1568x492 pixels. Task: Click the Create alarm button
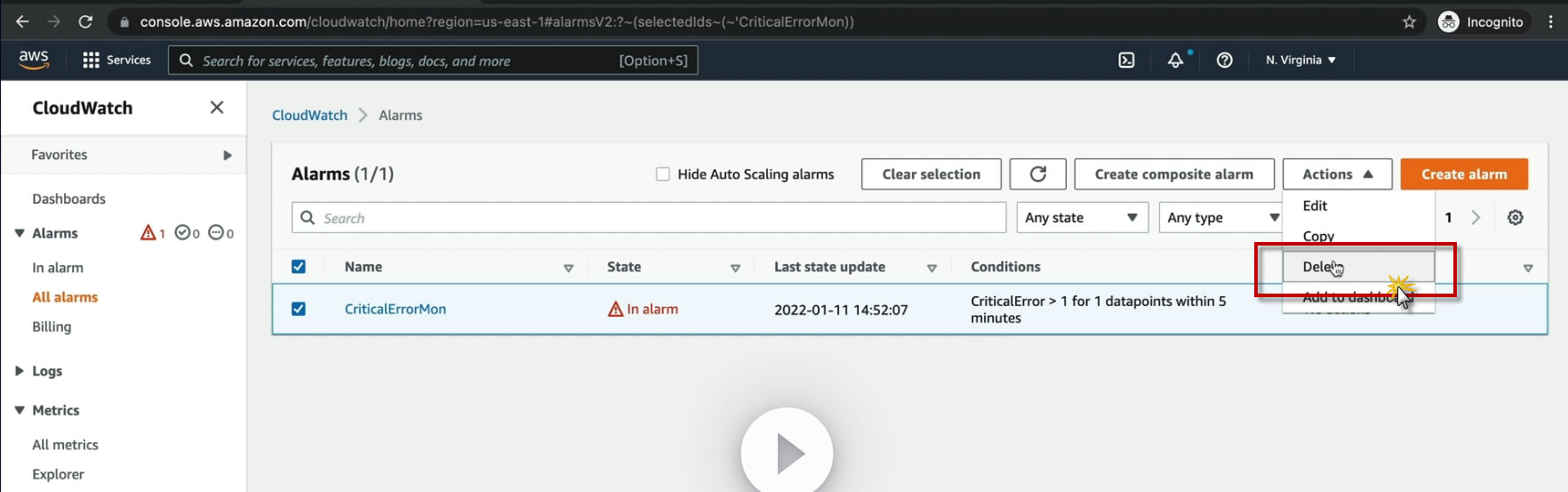pos(1464,174)
